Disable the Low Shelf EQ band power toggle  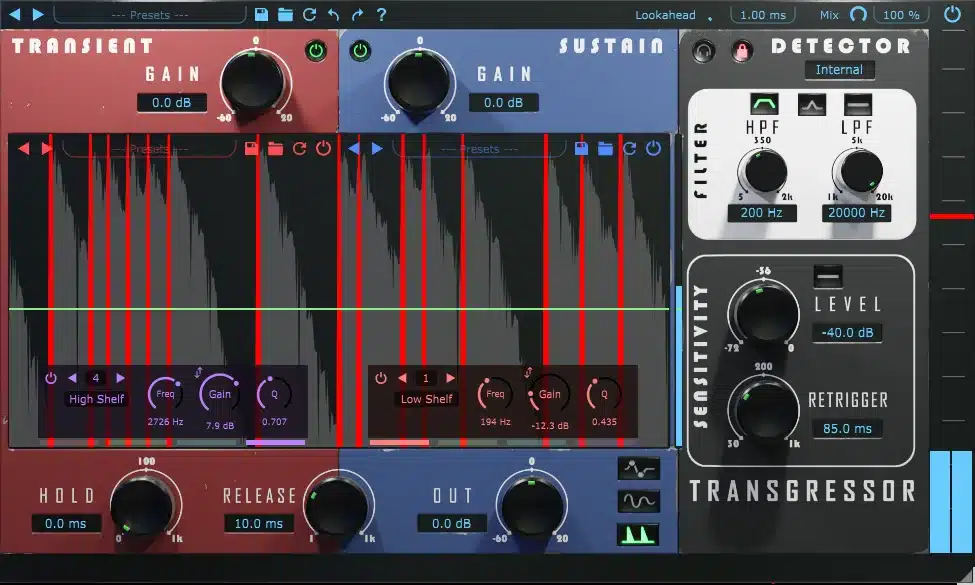[x=380, y=379]
